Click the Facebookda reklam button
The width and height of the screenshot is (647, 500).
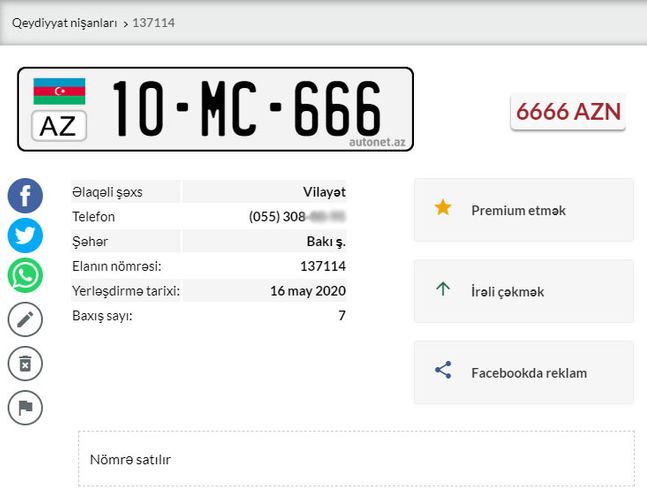click(x=524, y=372)
